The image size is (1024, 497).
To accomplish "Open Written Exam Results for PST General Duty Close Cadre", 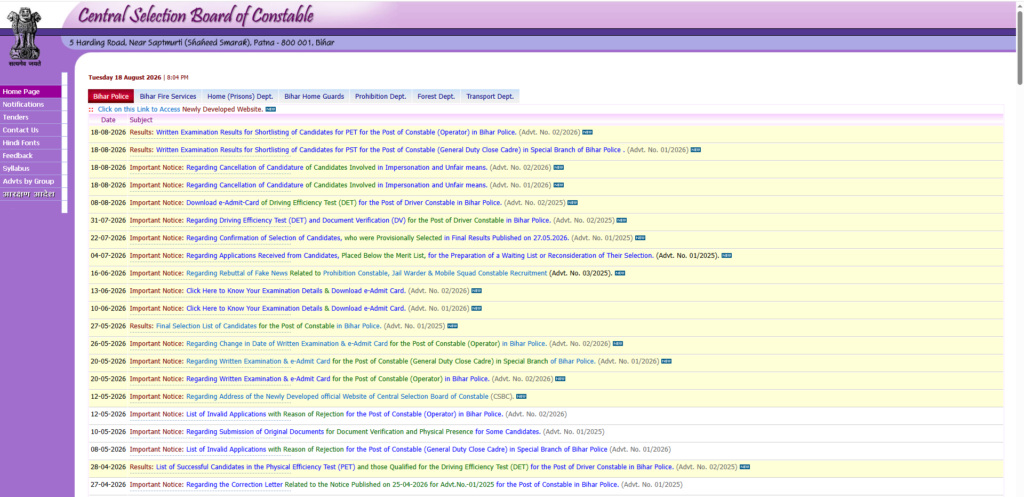I will click(x=391, y=150).
